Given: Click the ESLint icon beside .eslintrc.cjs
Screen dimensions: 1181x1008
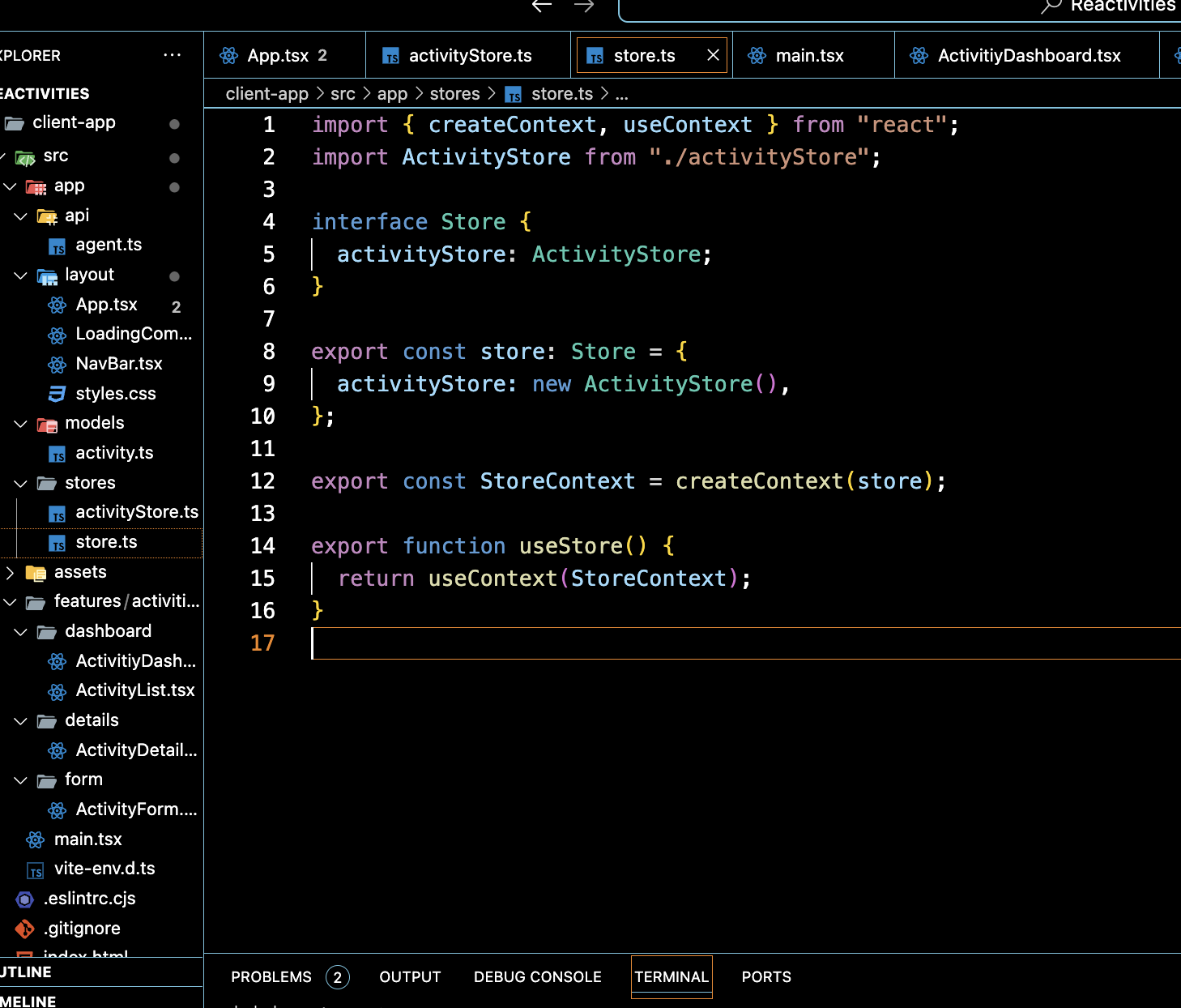Looking at the screenshot, I should tap(25, 899).
